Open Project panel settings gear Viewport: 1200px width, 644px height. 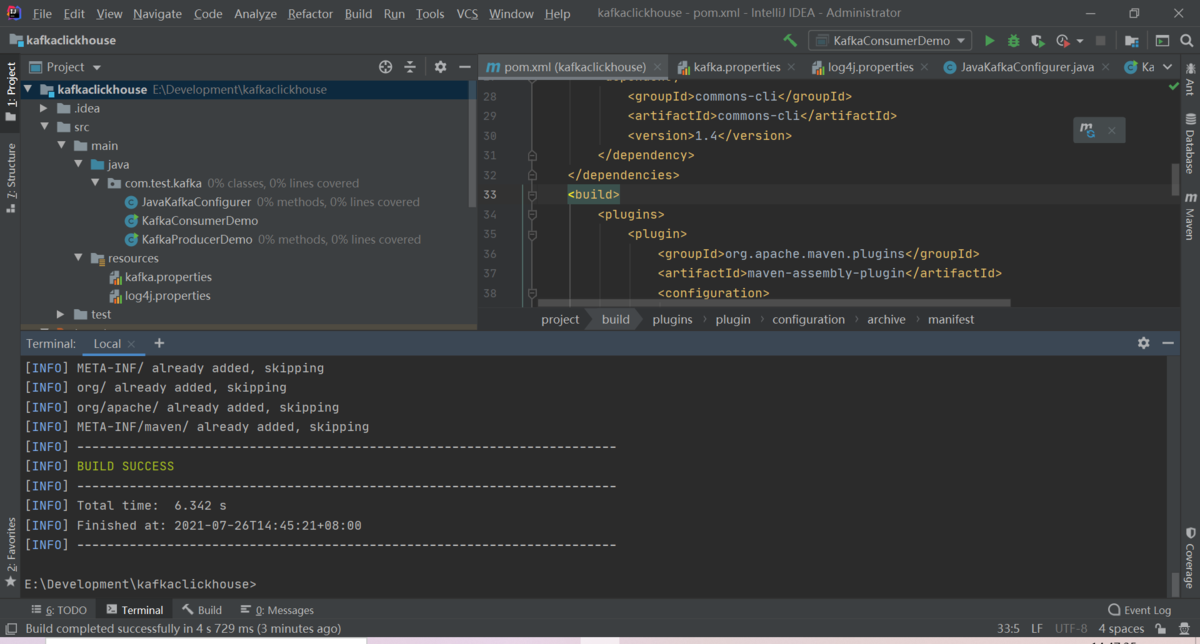click(x=441, y=67)
